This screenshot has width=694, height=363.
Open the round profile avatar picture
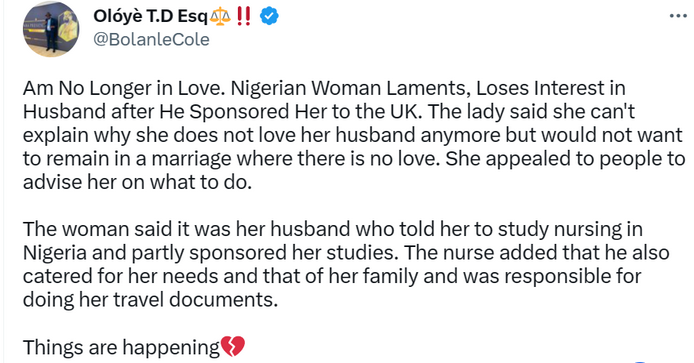click(51, 29)
